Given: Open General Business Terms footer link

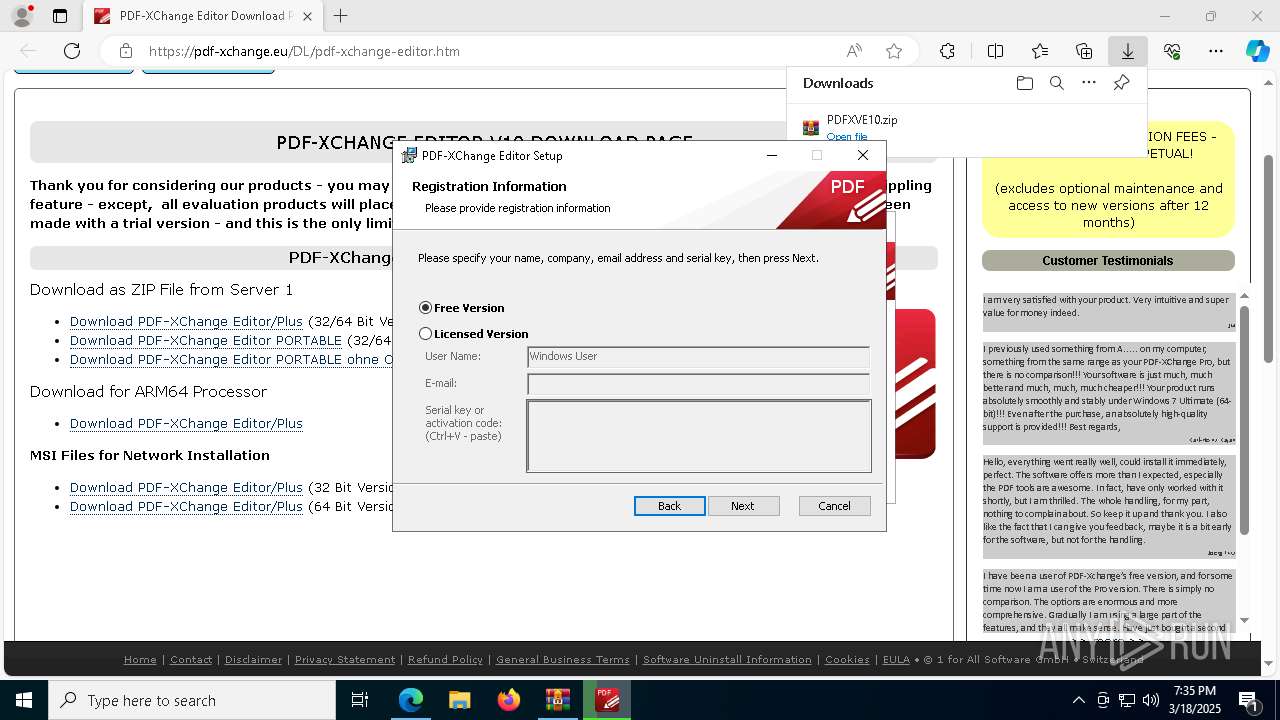Looking at the screenshot, I should 563,660.
